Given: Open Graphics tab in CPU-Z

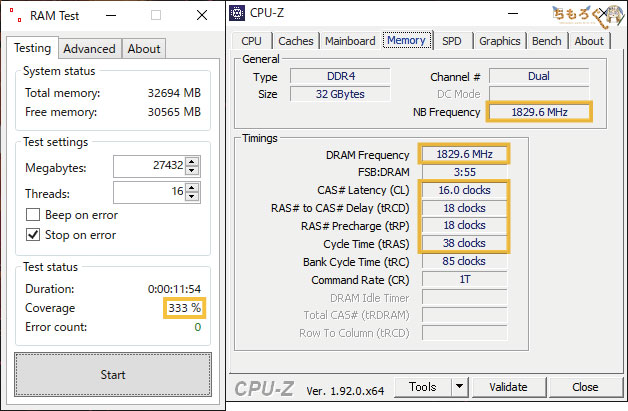Looking at the screenshot, I should [x=499, y=41].
